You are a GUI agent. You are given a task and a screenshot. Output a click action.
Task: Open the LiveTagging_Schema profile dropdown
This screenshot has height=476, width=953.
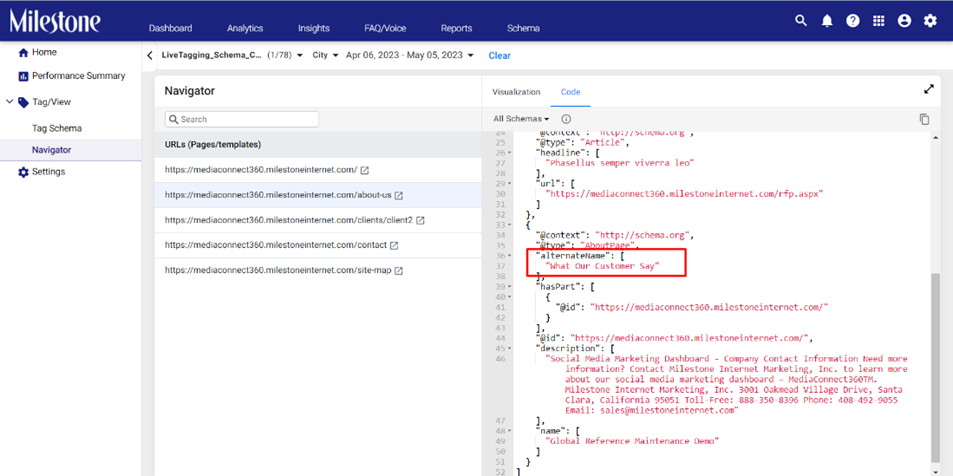click(x=232, y=55)
